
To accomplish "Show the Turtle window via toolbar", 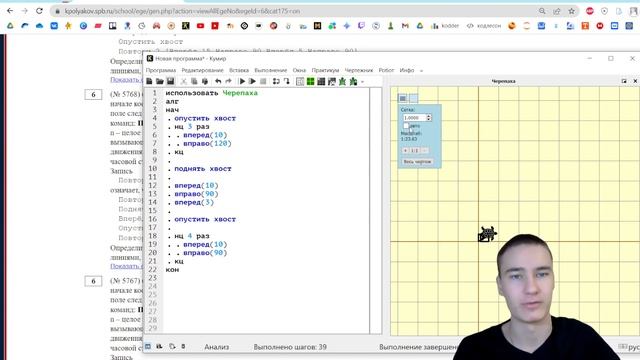I will (x=342, y=81).
